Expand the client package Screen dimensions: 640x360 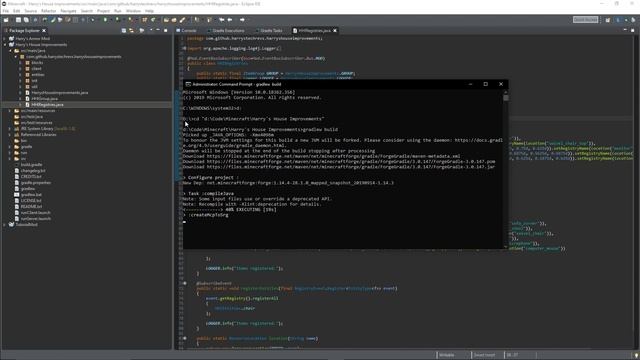[20, 69]
